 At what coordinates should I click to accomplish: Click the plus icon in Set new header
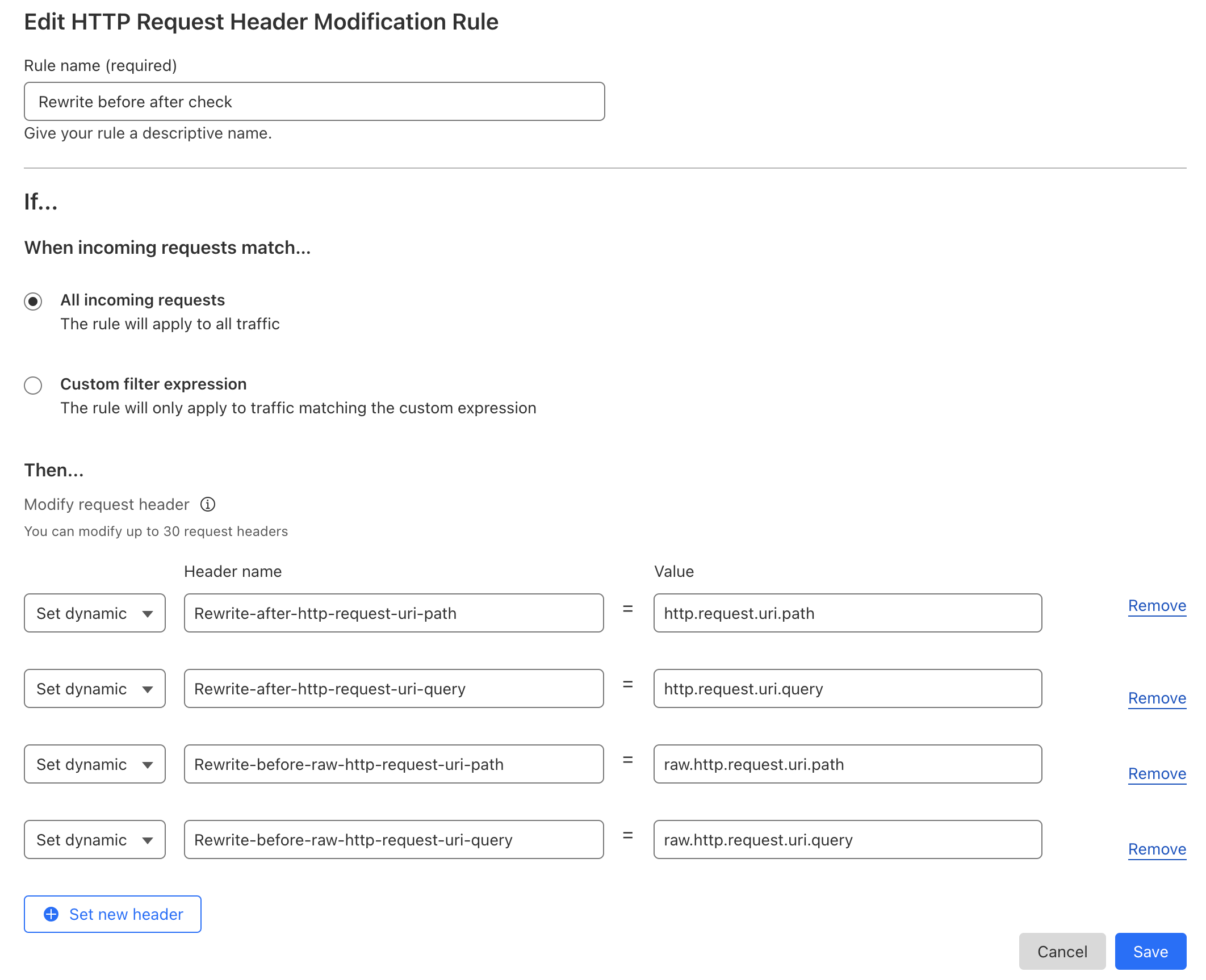coord(51,914)
